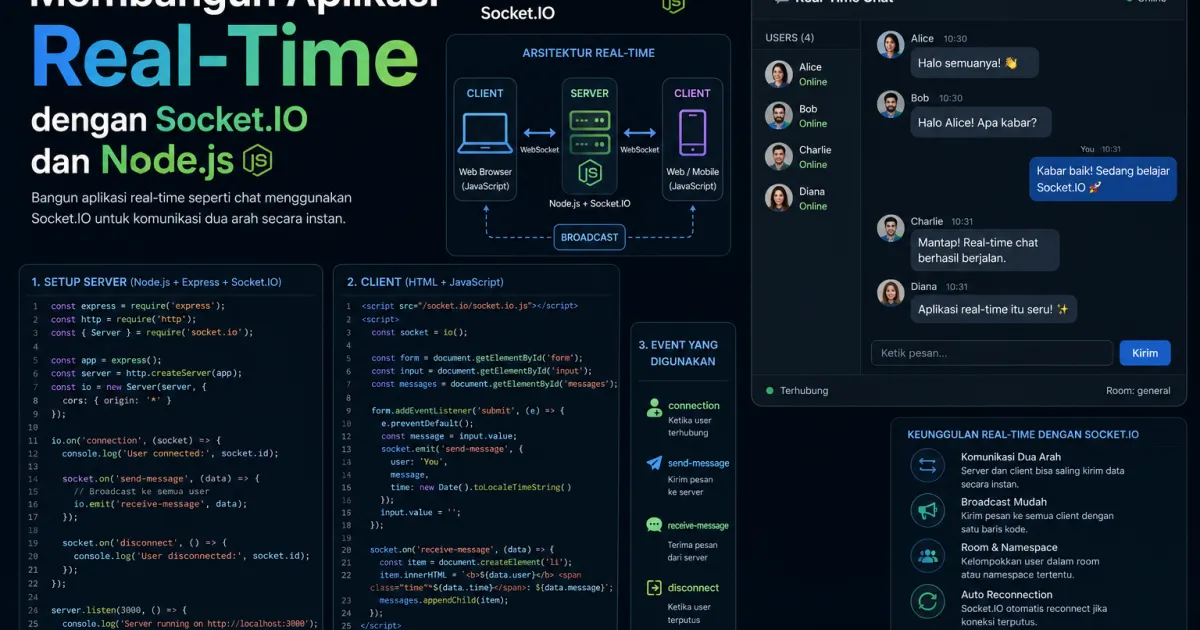Image resolution: width=1200 pixels, height=630 pixels.
Task: Click the Node.js hexagon logo beside the title
Action: pos(259,161)
